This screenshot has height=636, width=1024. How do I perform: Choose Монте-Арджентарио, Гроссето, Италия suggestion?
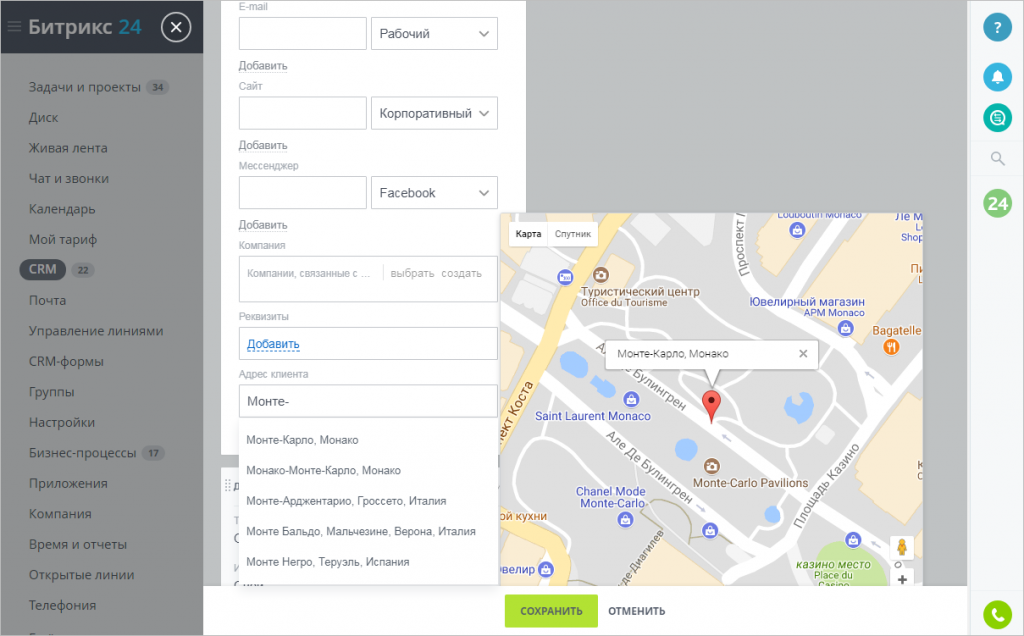tap(346, 501)
